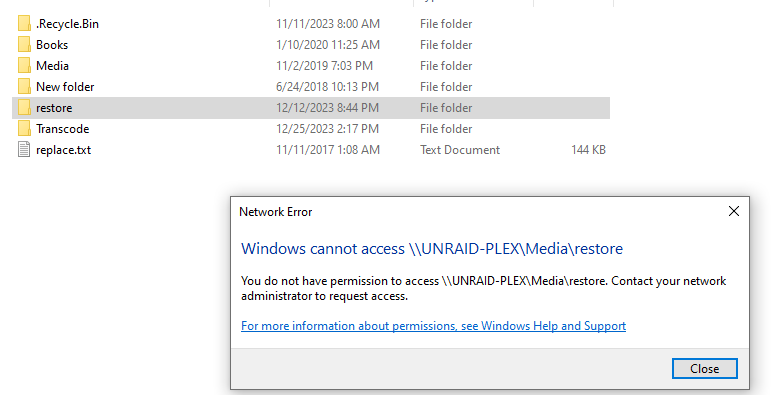Select the Media folder icon
The width and height of the screenshot is (778, 395).
24,66
